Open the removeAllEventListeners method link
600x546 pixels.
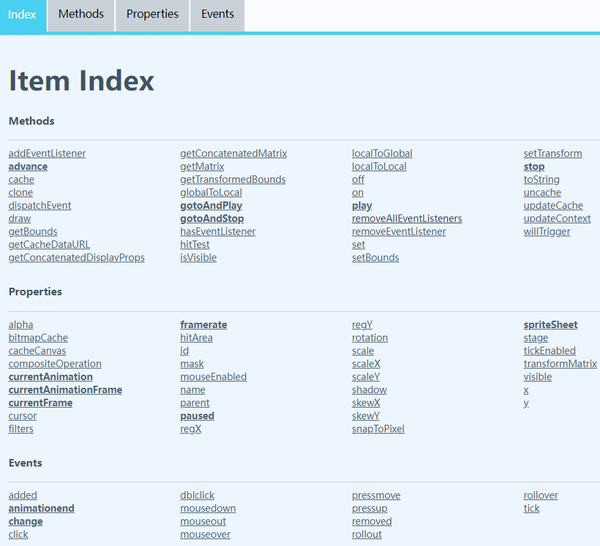(x=407, y=219)
